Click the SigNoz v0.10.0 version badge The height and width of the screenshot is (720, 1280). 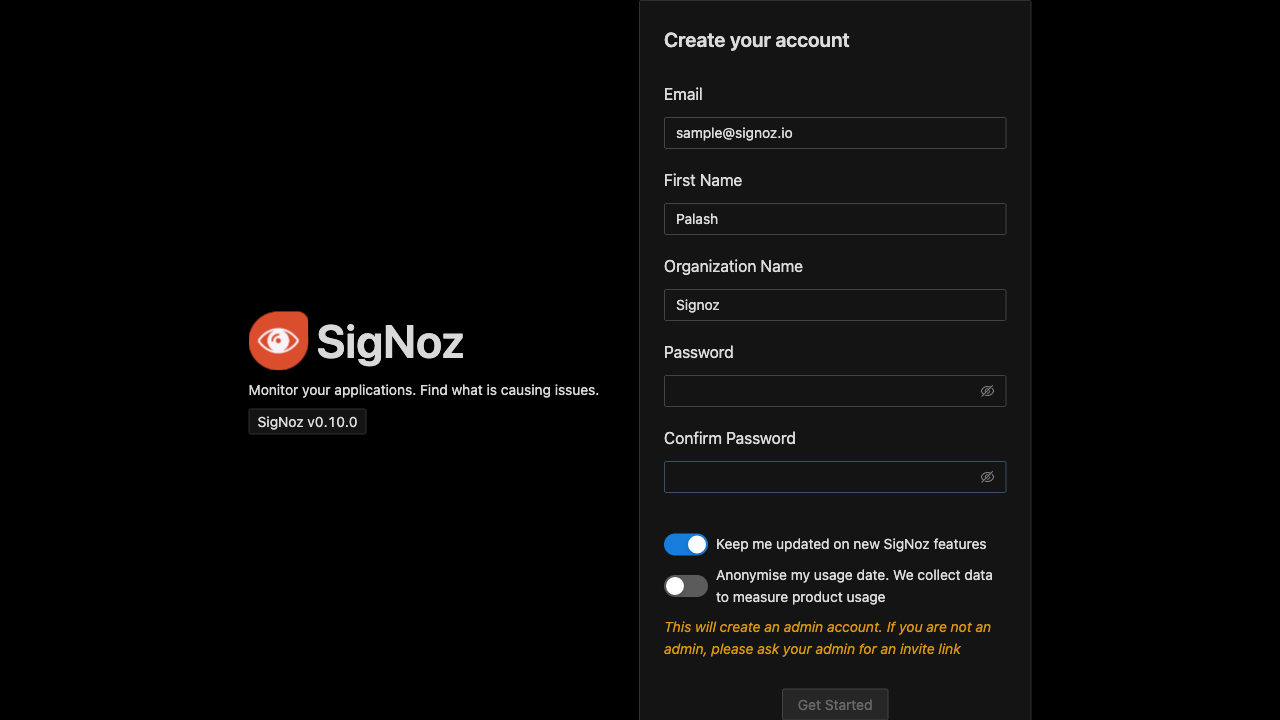point(307,422)
